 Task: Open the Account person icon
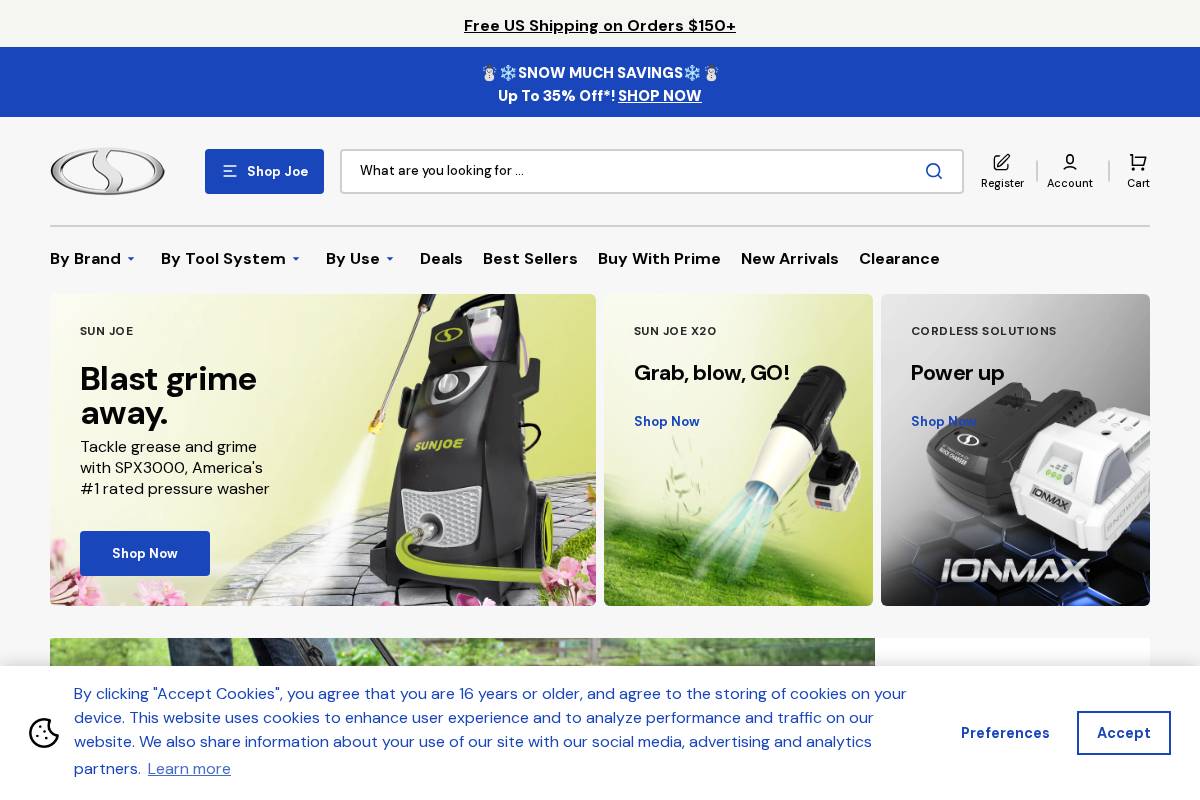(1070, 162)
